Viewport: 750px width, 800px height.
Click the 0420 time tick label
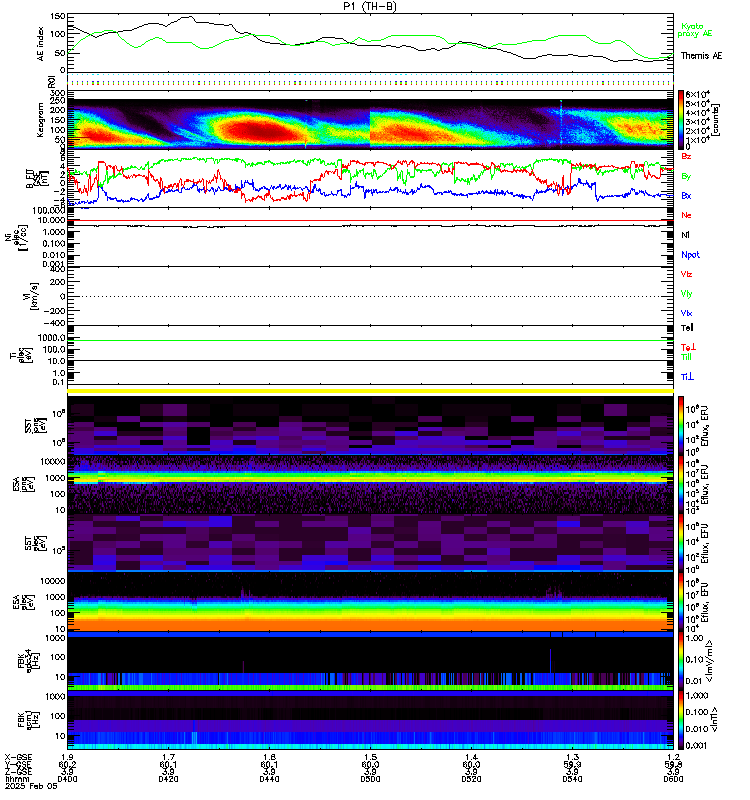point(168,779)
